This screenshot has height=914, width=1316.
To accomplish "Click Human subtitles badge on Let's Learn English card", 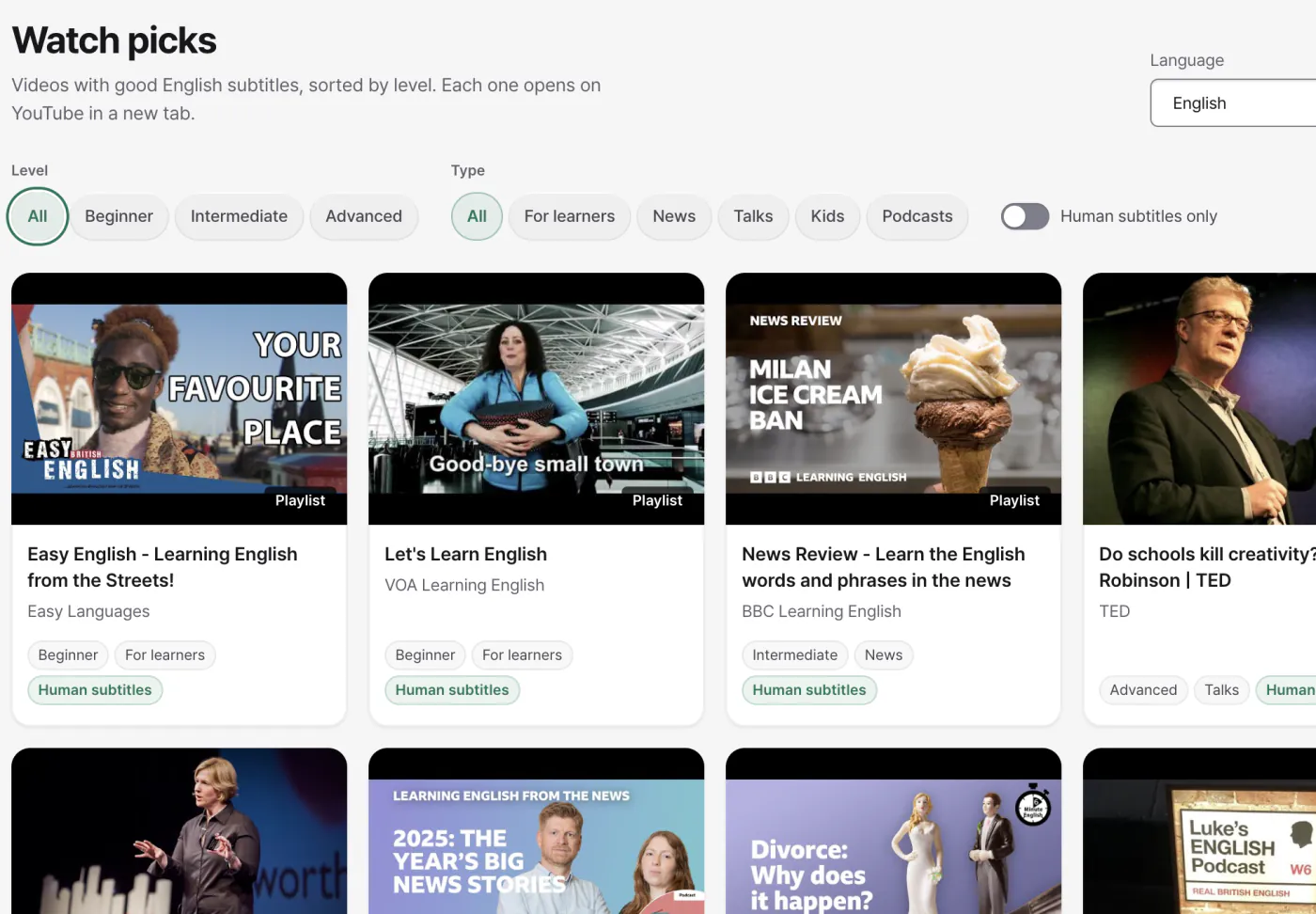I will [452, 690].
